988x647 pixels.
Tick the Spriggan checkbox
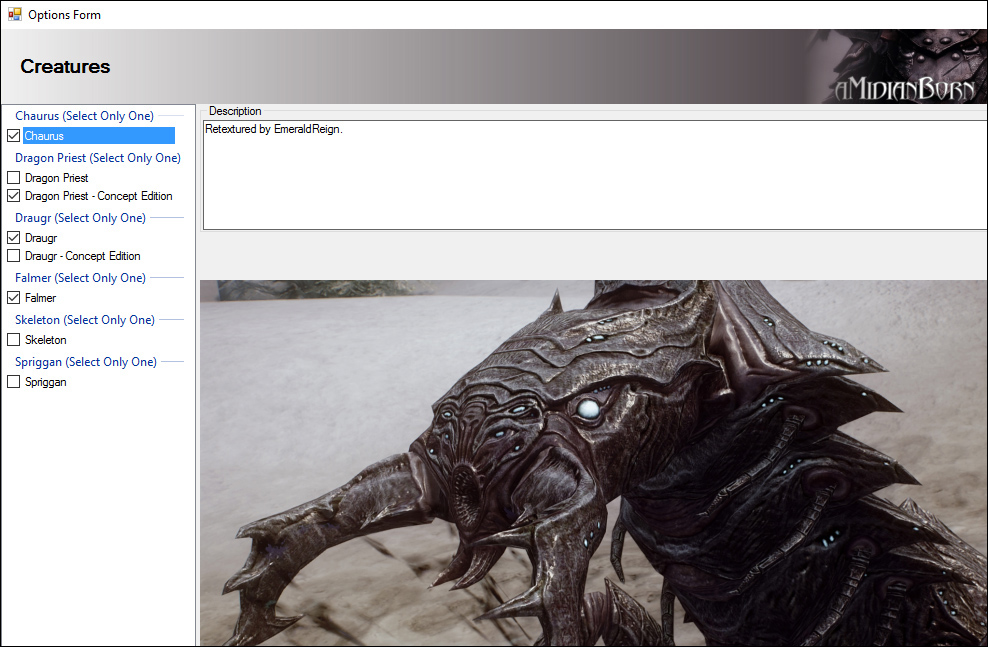[13, 382]
